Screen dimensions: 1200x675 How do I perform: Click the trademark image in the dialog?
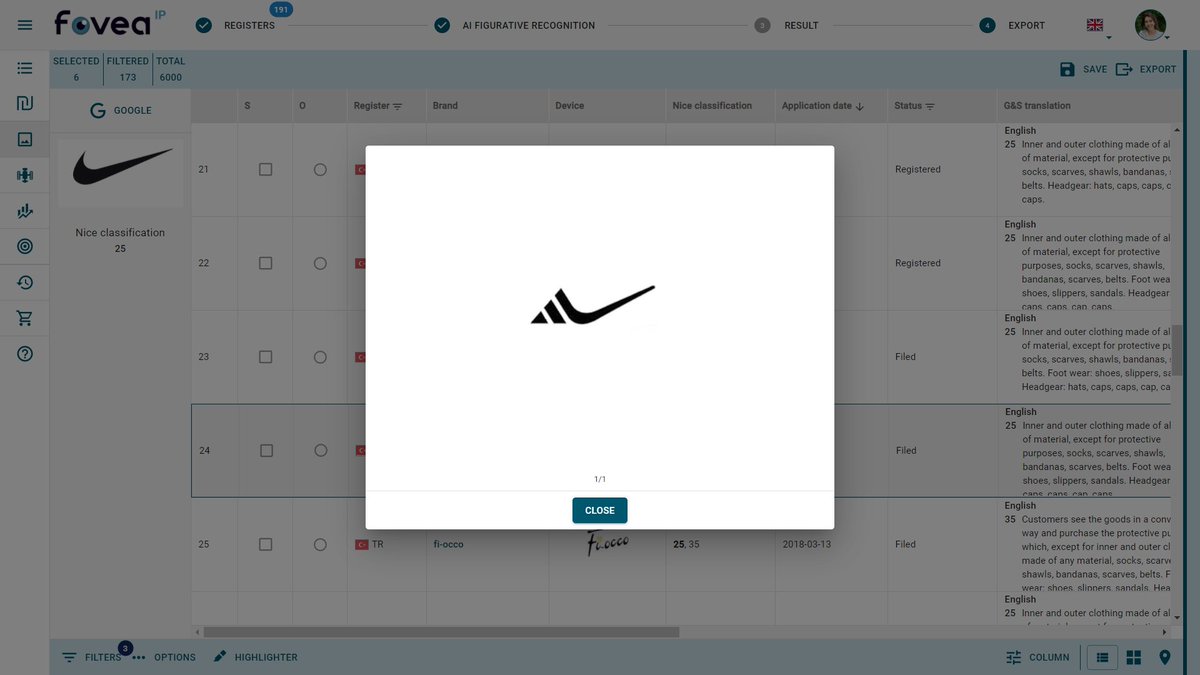(593, 305)
